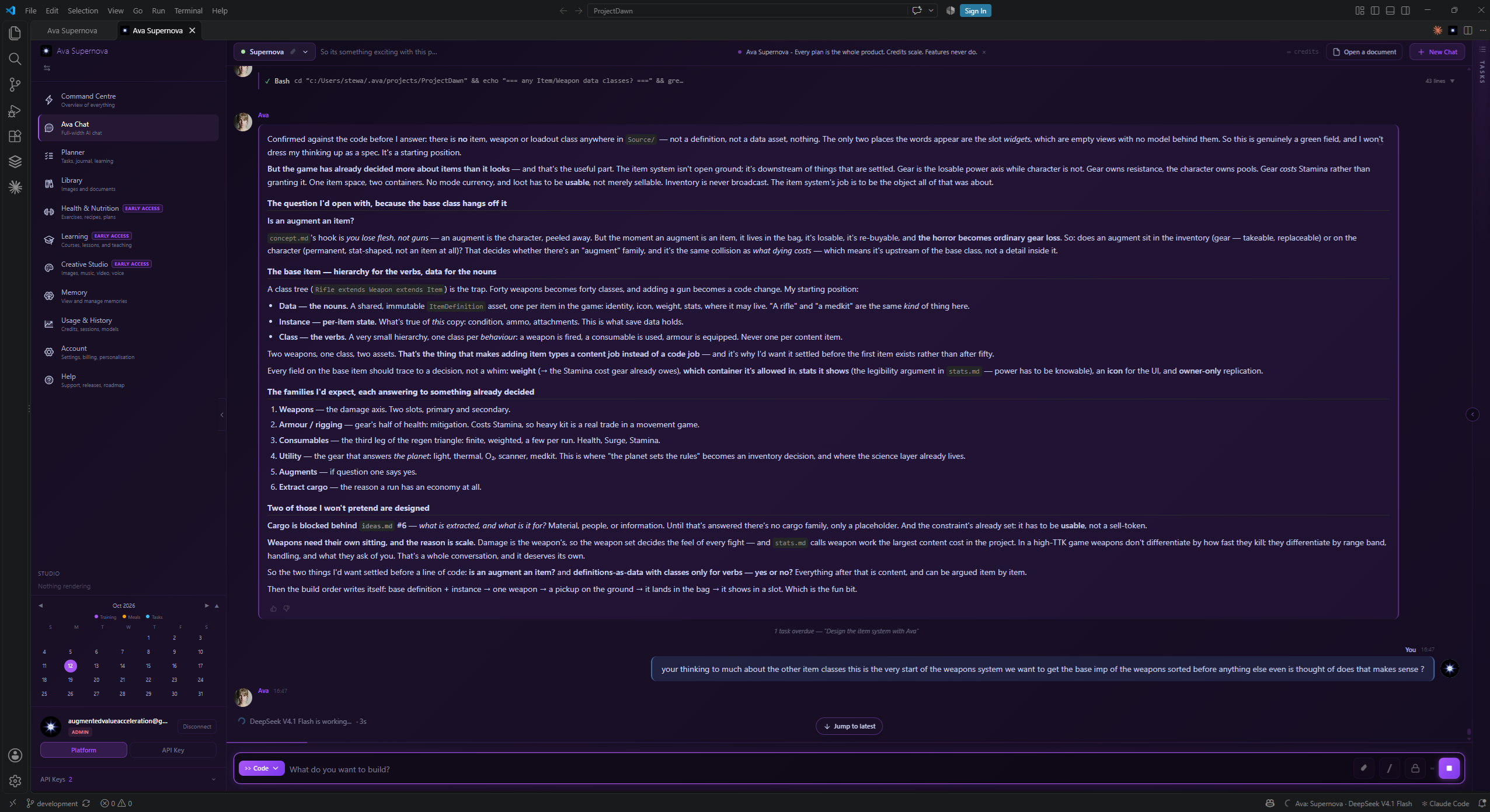The height and width of the screenshot is (812, 1490).
Task: Click the thumbs down icon under Ava's reply
Action: click(x=286, y=608)
